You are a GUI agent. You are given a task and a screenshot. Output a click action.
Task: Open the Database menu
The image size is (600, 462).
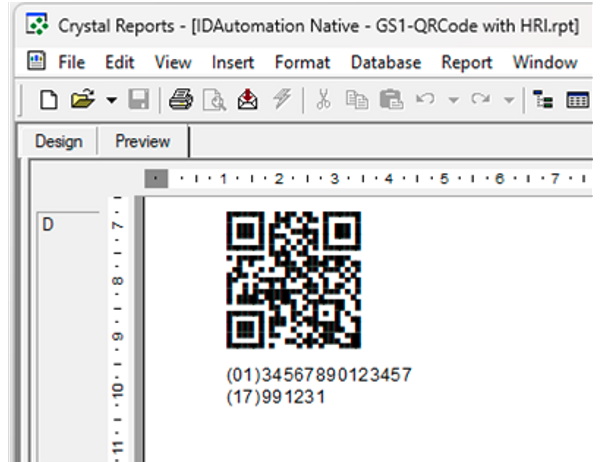tap(385, 62)
